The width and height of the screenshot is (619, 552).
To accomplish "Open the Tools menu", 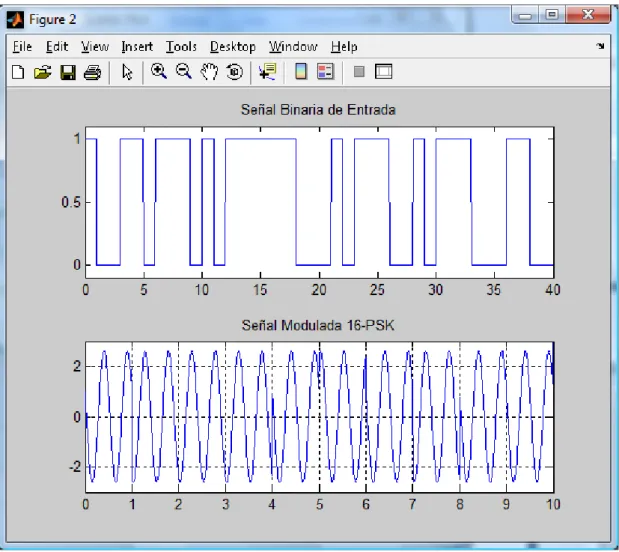I will tap(181, 47).
